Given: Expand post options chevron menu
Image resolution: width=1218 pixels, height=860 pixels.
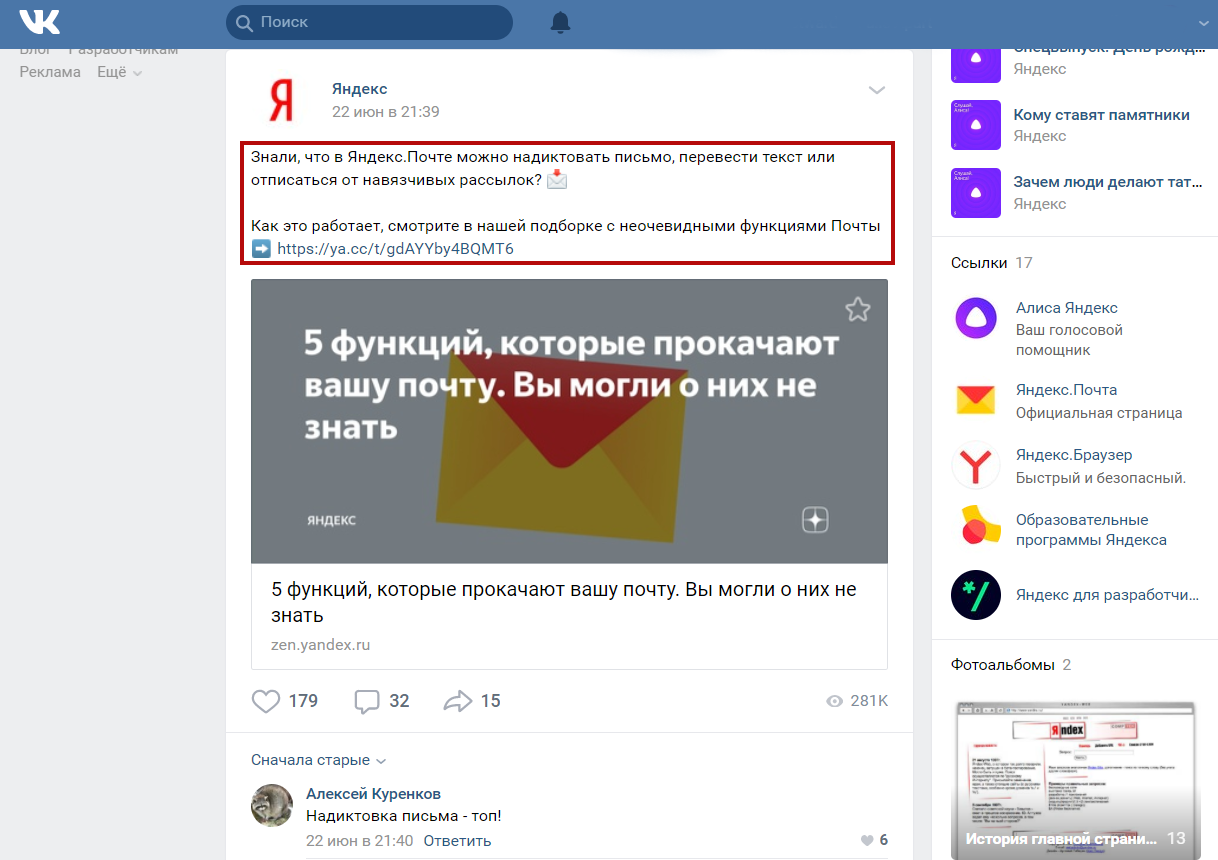Looking at the screenshot, I should pyautogui.click(x=877, y=90).
